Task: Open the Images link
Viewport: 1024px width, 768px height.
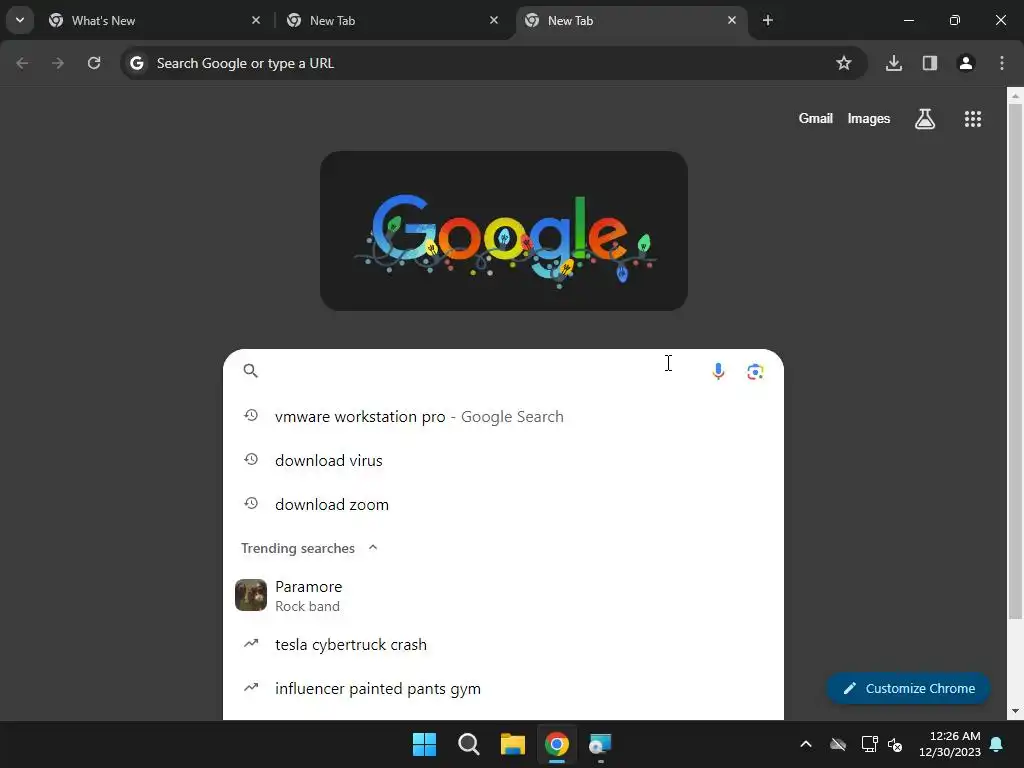Action: click(869, 119)
